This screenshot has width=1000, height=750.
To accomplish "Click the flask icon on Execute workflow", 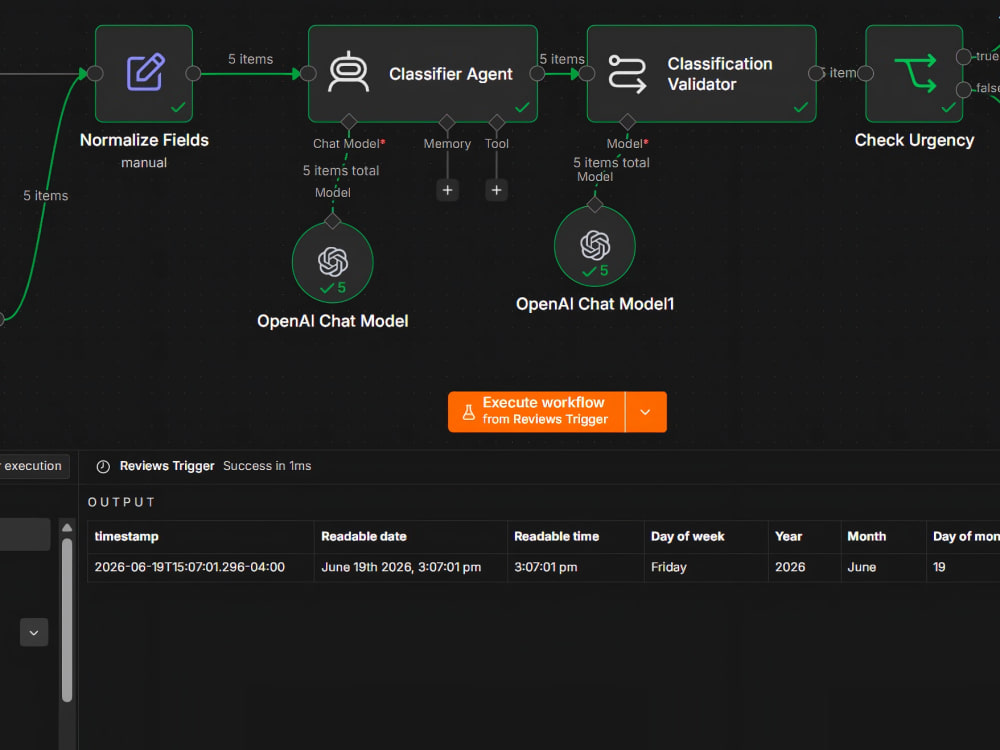I will (469, 413).
